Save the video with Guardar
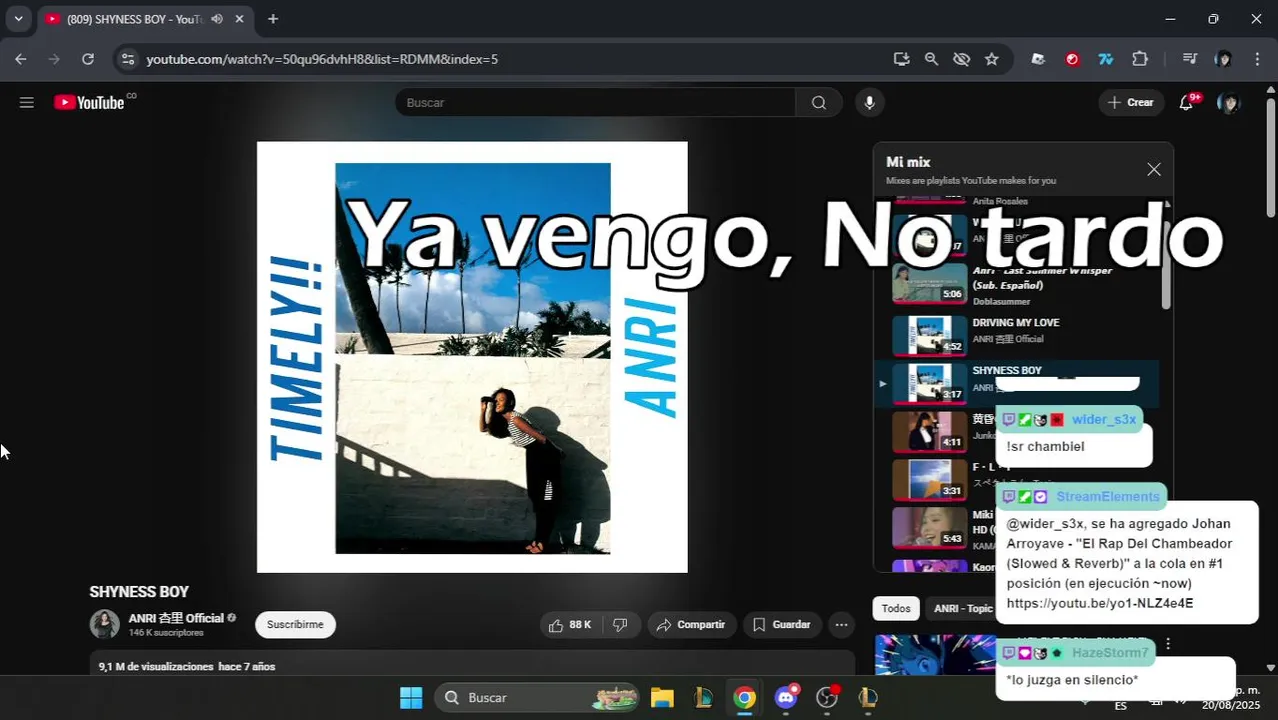1278x720 pixels. coord(781,625)
